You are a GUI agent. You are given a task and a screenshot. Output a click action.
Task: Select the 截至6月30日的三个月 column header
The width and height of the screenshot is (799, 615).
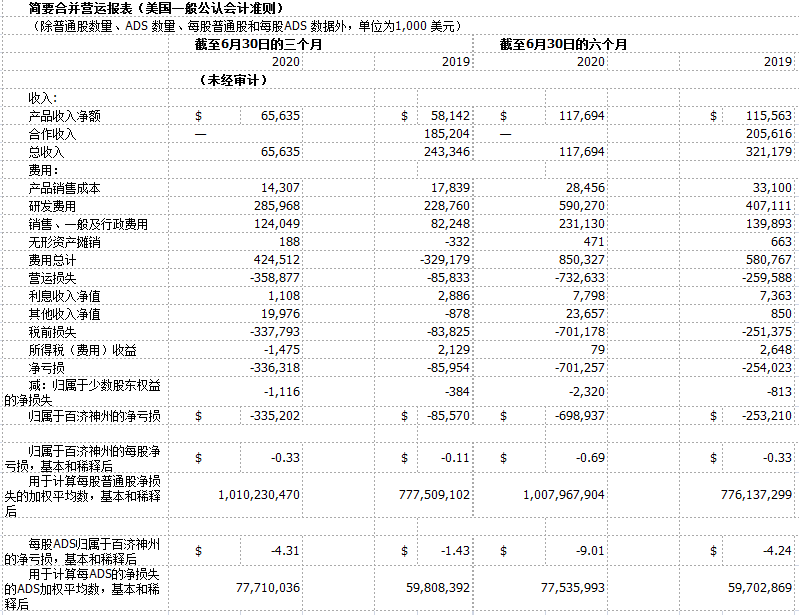pyautogui.click(x=259, y=45)
